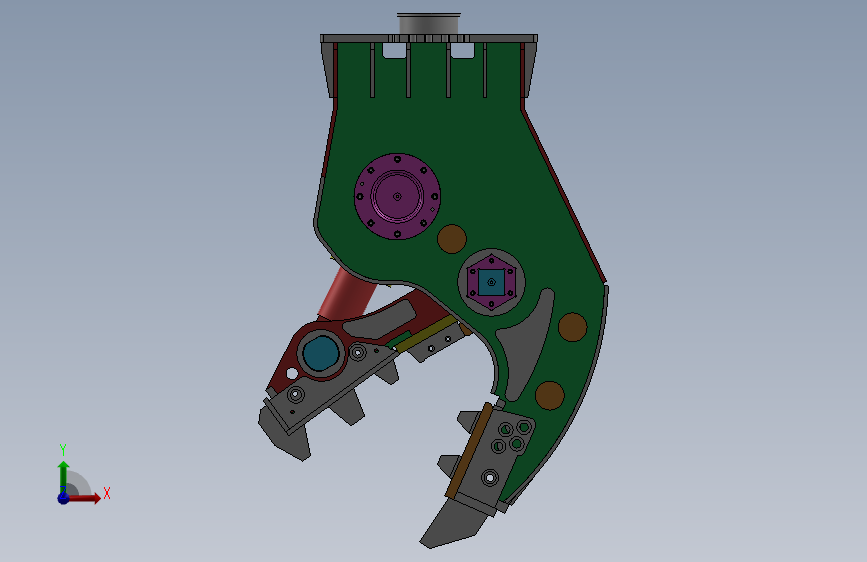Click the blue Z axis origin ball of the triad
Image resolution: width=867 pixels, height=562 pixels.
64,498
